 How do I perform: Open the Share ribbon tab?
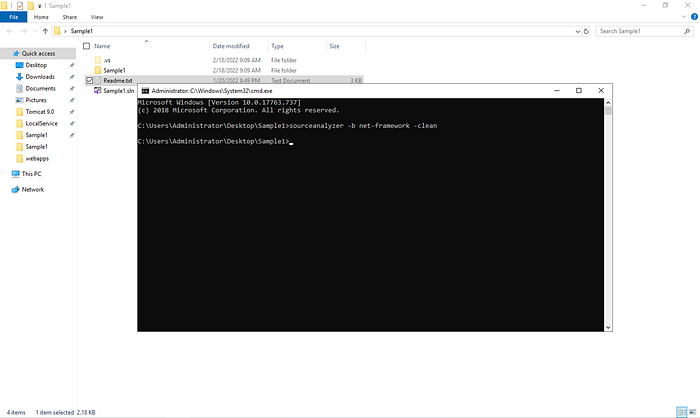tap(70, 17)
